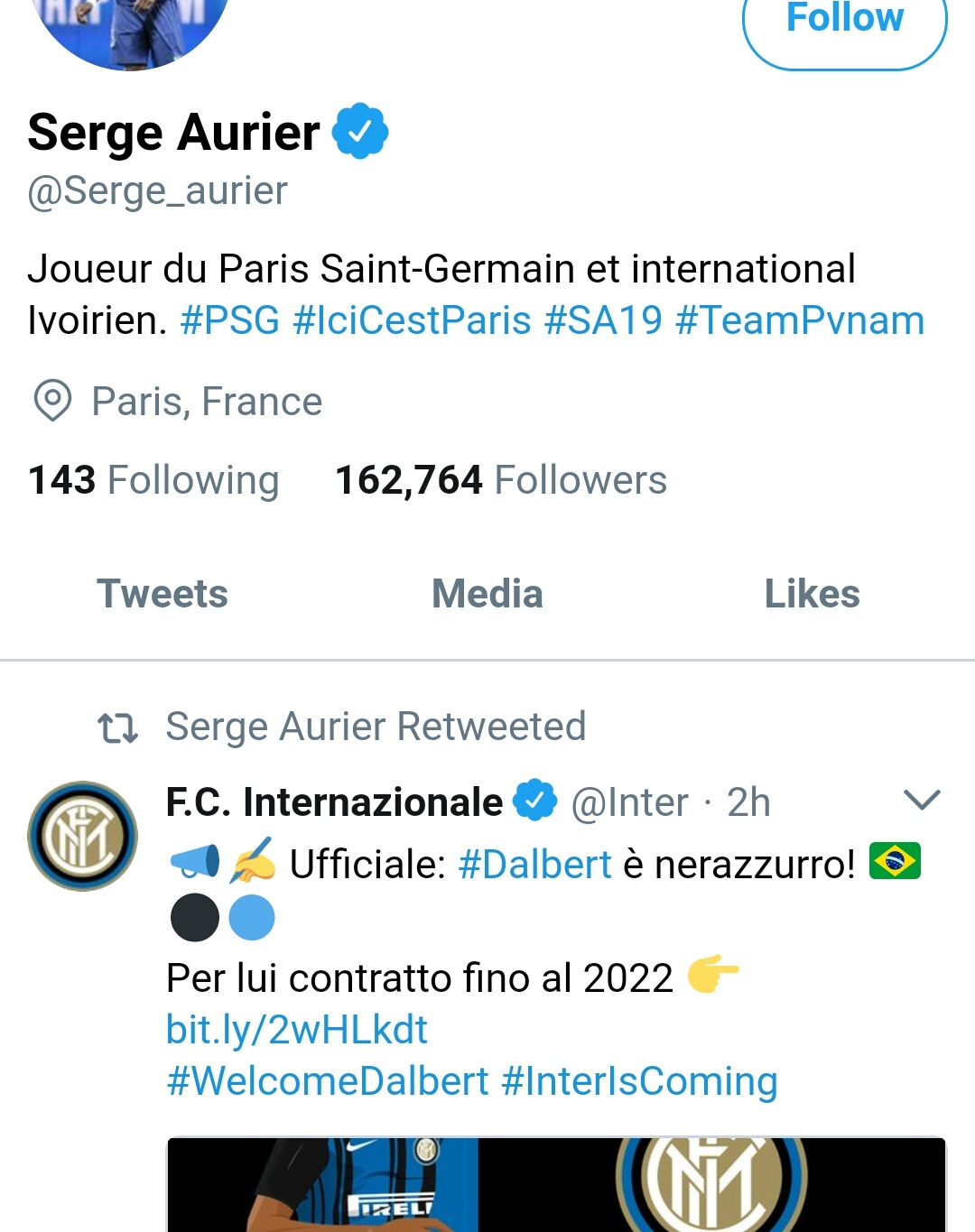Click the Brazil flag emoji in tweet
Viewport: 975px width, 1232px height.
(x=894, y=861)
